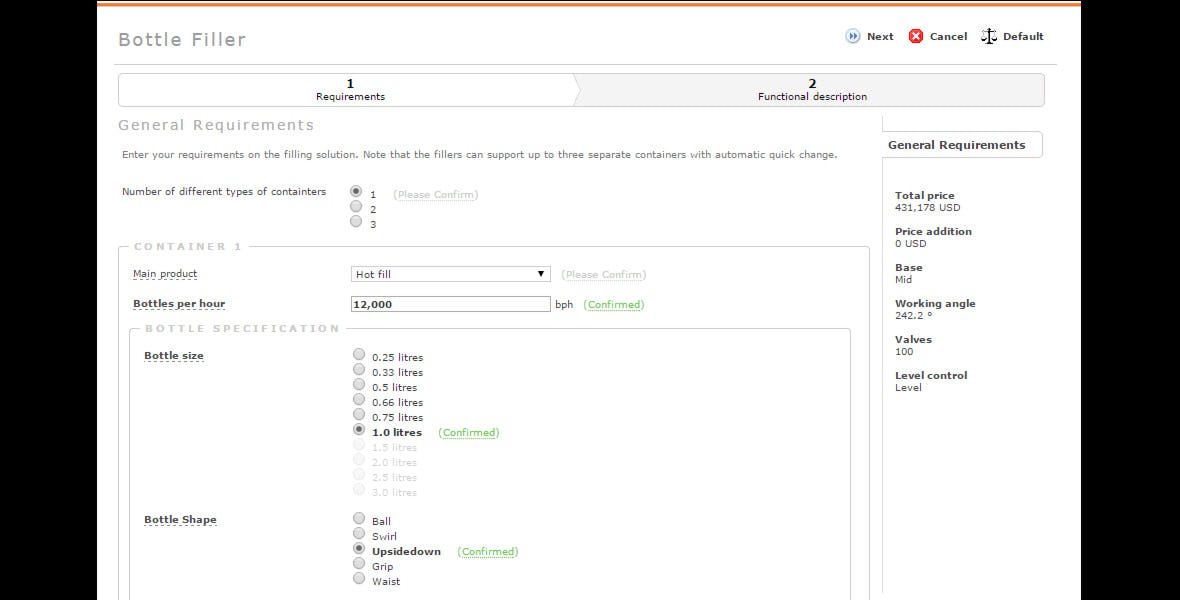This screenshot has height=600, width=1180.
Task: Click the Requirements step tab
Action: pyautogui.click(x=349, y=90)
